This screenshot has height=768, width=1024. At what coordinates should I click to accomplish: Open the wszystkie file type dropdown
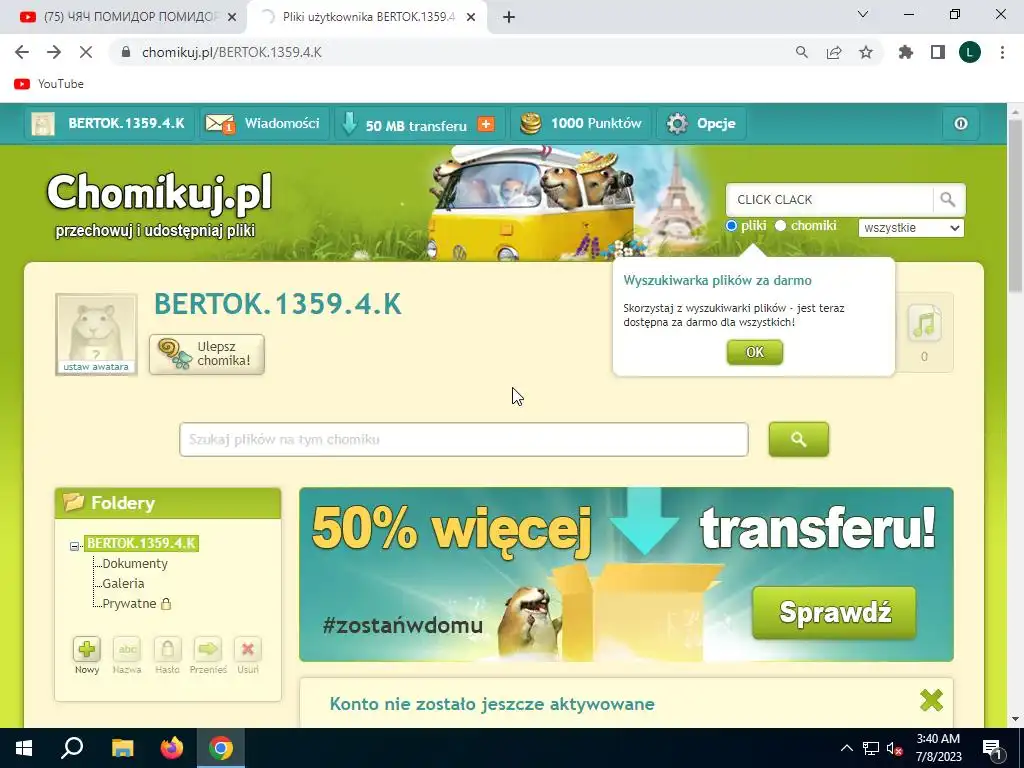[911, 228]
